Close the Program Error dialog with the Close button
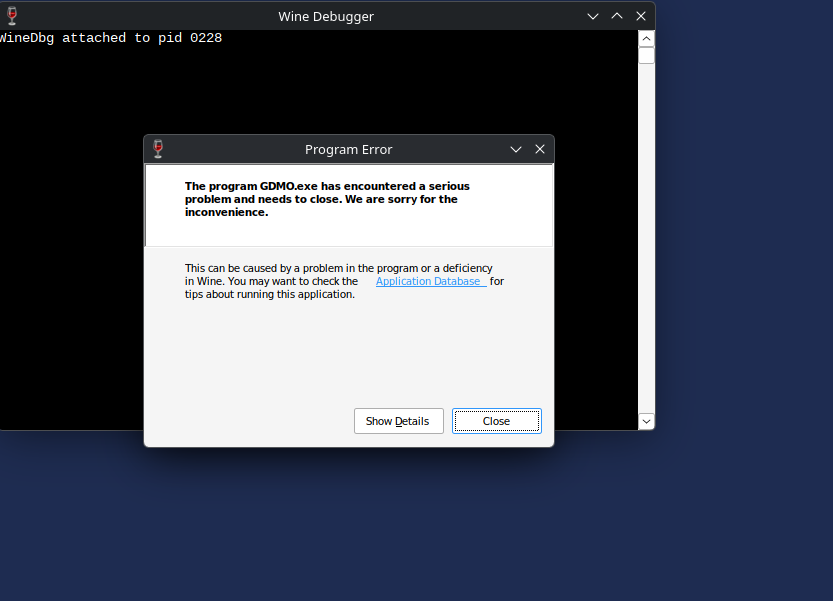Viewport: 833px width, 601px height. point(497,420)
